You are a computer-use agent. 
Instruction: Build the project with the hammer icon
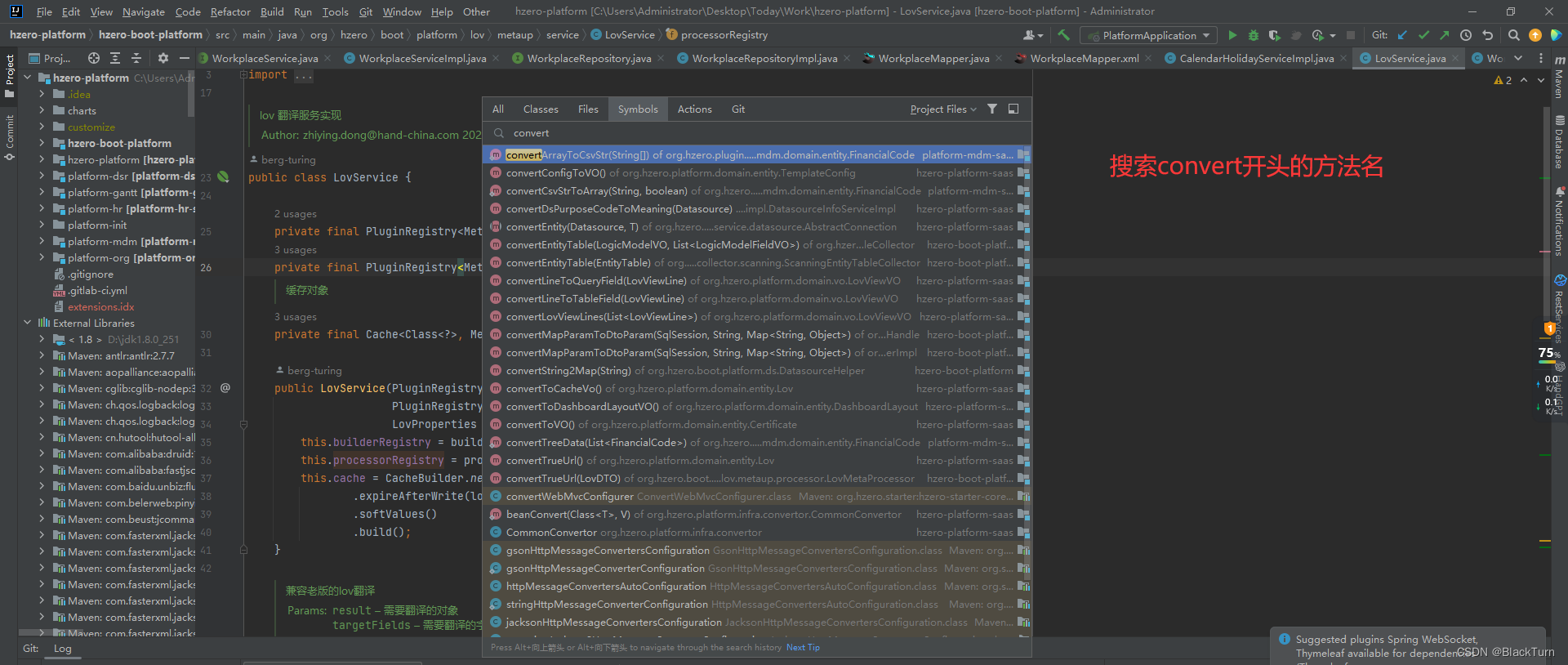(x=1063, y=35)
